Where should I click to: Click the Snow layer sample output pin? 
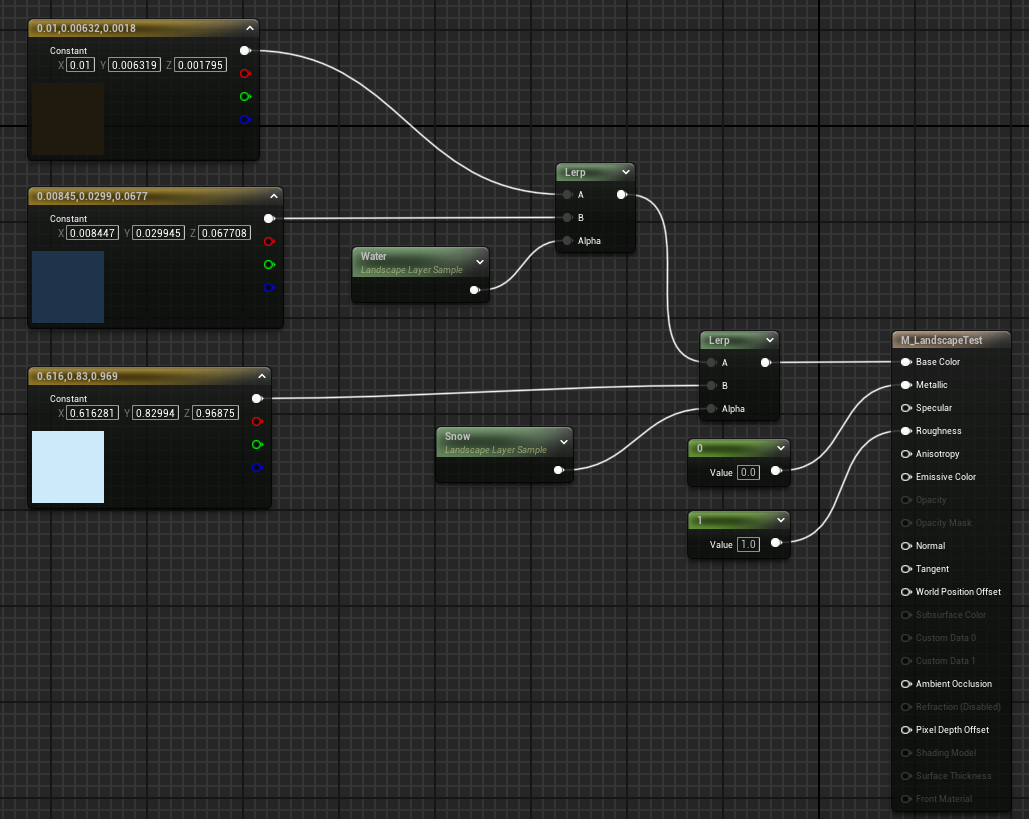559,470
